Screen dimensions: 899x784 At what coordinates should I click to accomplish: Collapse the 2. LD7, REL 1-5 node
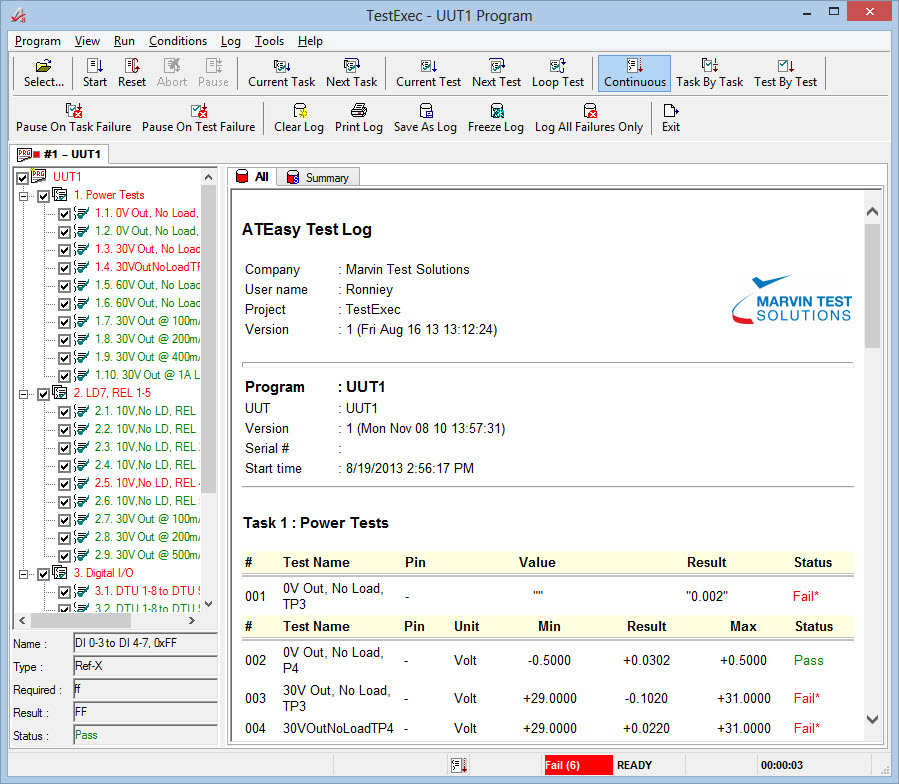tap(24, 394)
